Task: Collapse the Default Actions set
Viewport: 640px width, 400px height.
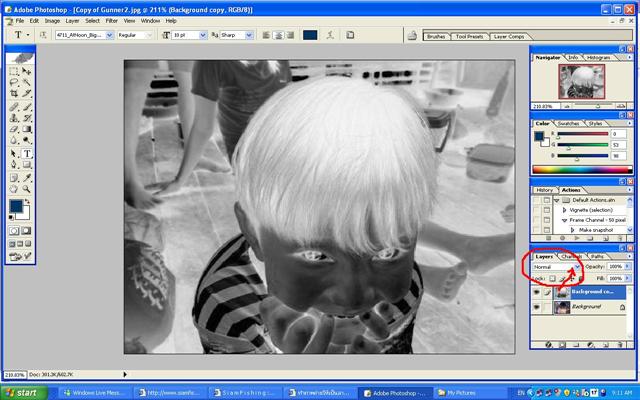Action: tap(556, 200)
